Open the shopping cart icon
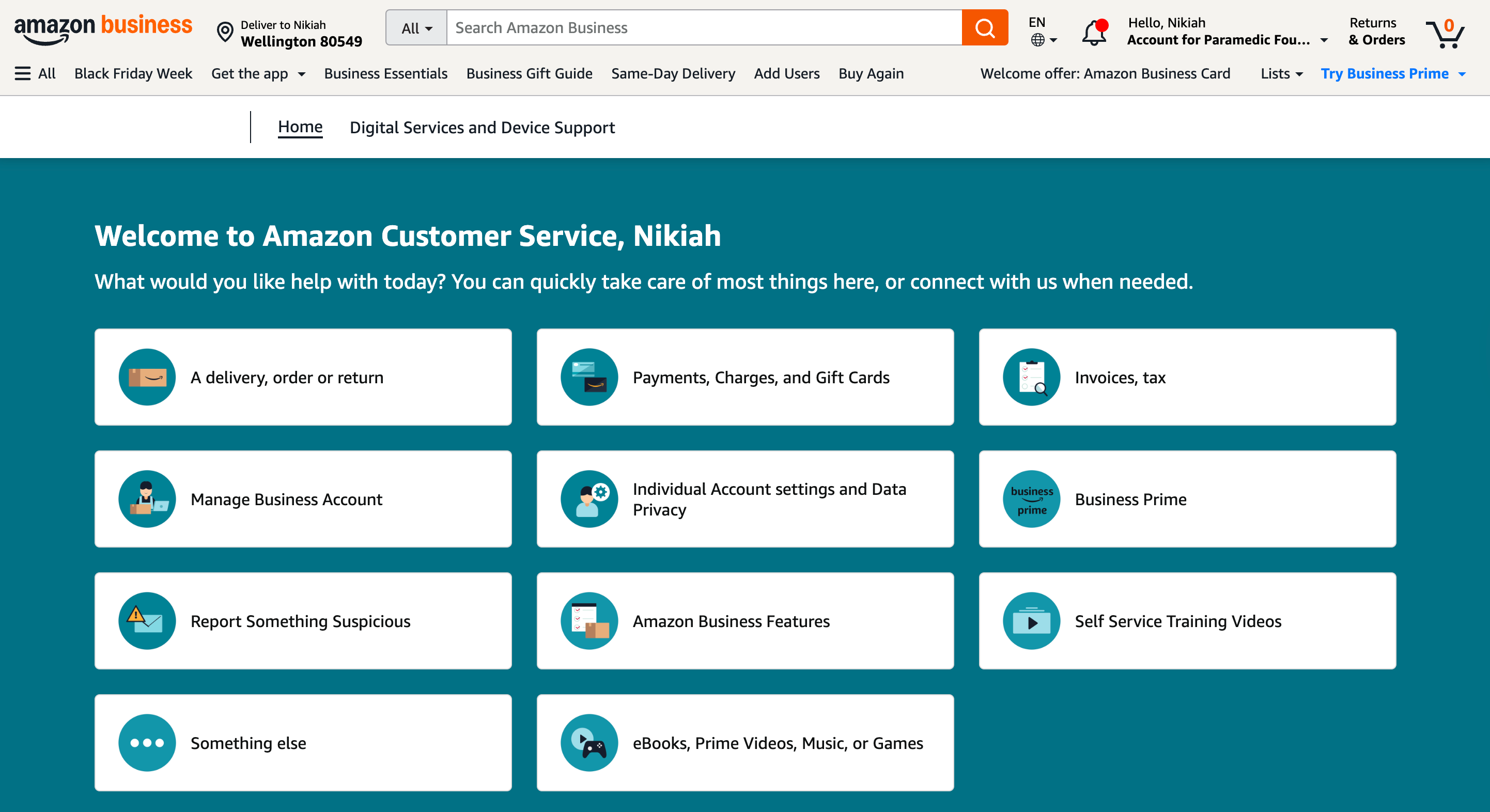 1446,34
